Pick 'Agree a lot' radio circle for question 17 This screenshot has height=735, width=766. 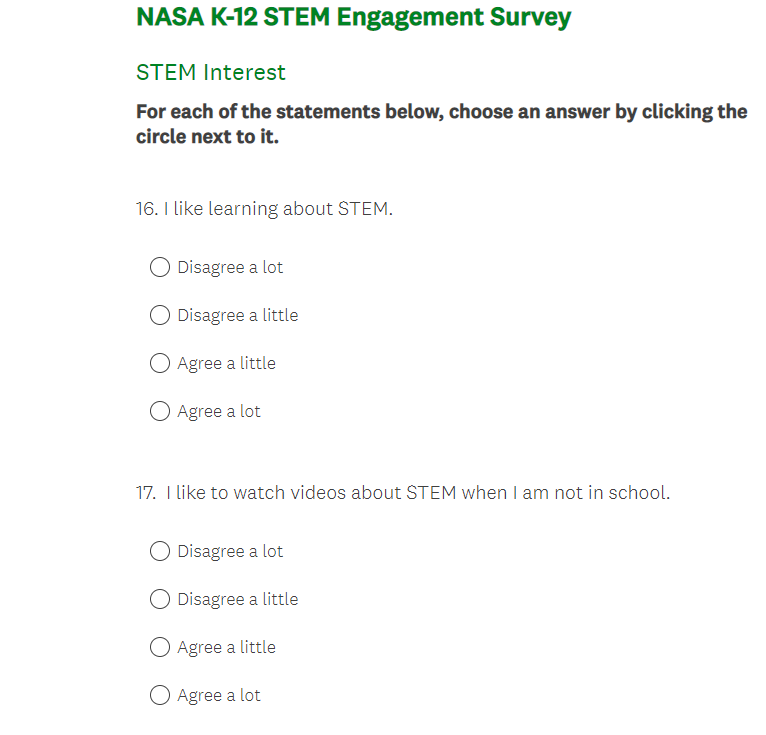tap(160, 695)
